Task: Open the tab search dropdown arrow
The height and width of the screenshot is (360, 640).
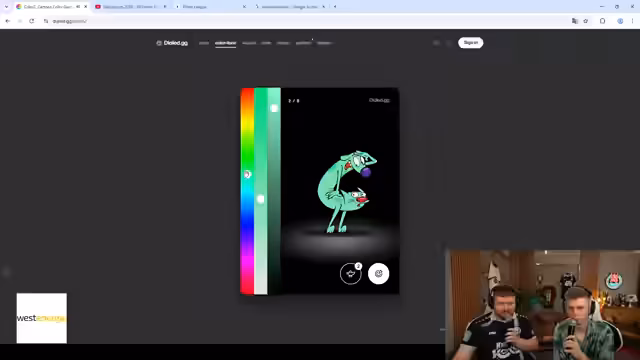Action: (6, 7)
